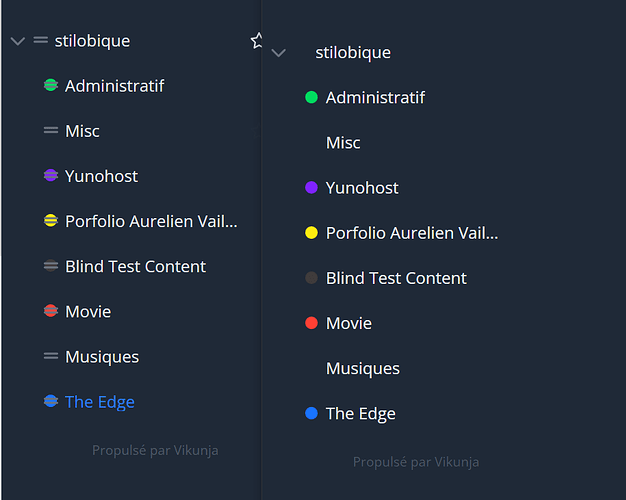Open Yunohost project in the right list

coord(362,188)
